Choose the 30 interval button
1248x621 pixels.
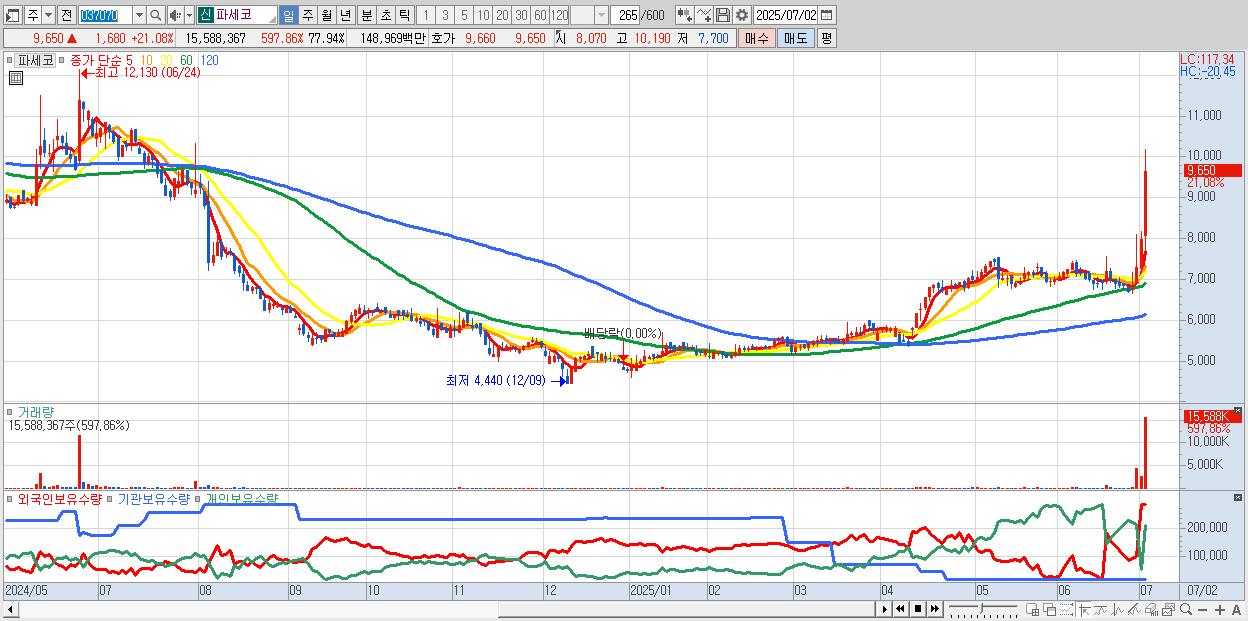[x=521, y=15]
